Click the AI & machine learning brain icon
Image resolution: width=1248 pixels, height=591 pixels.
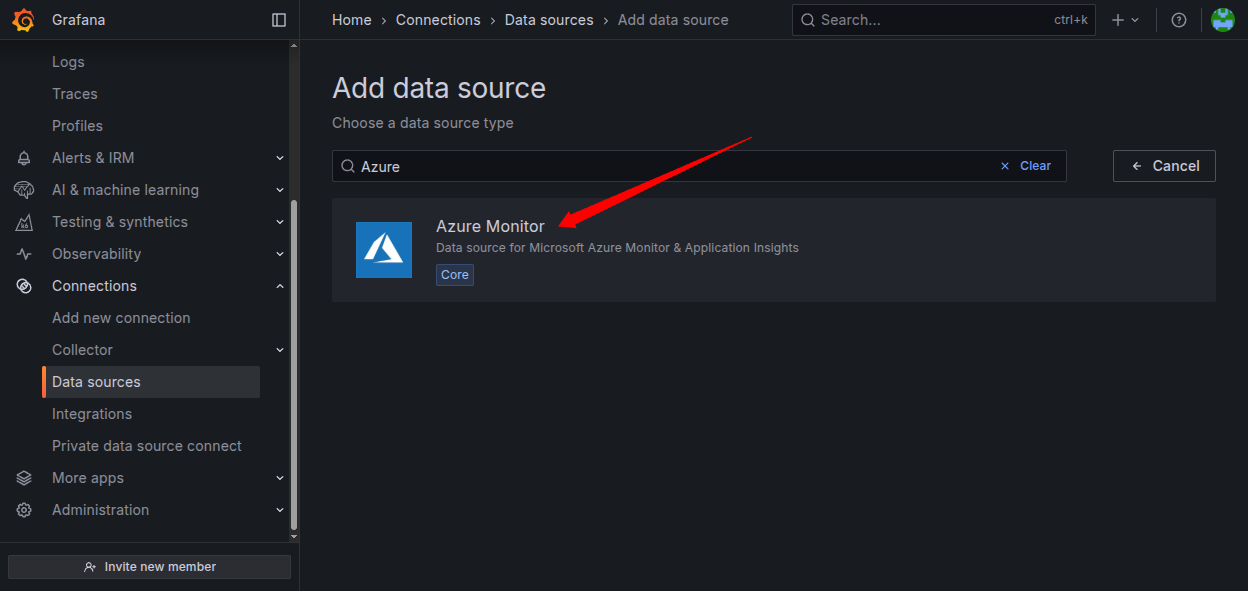pos(24,190)
